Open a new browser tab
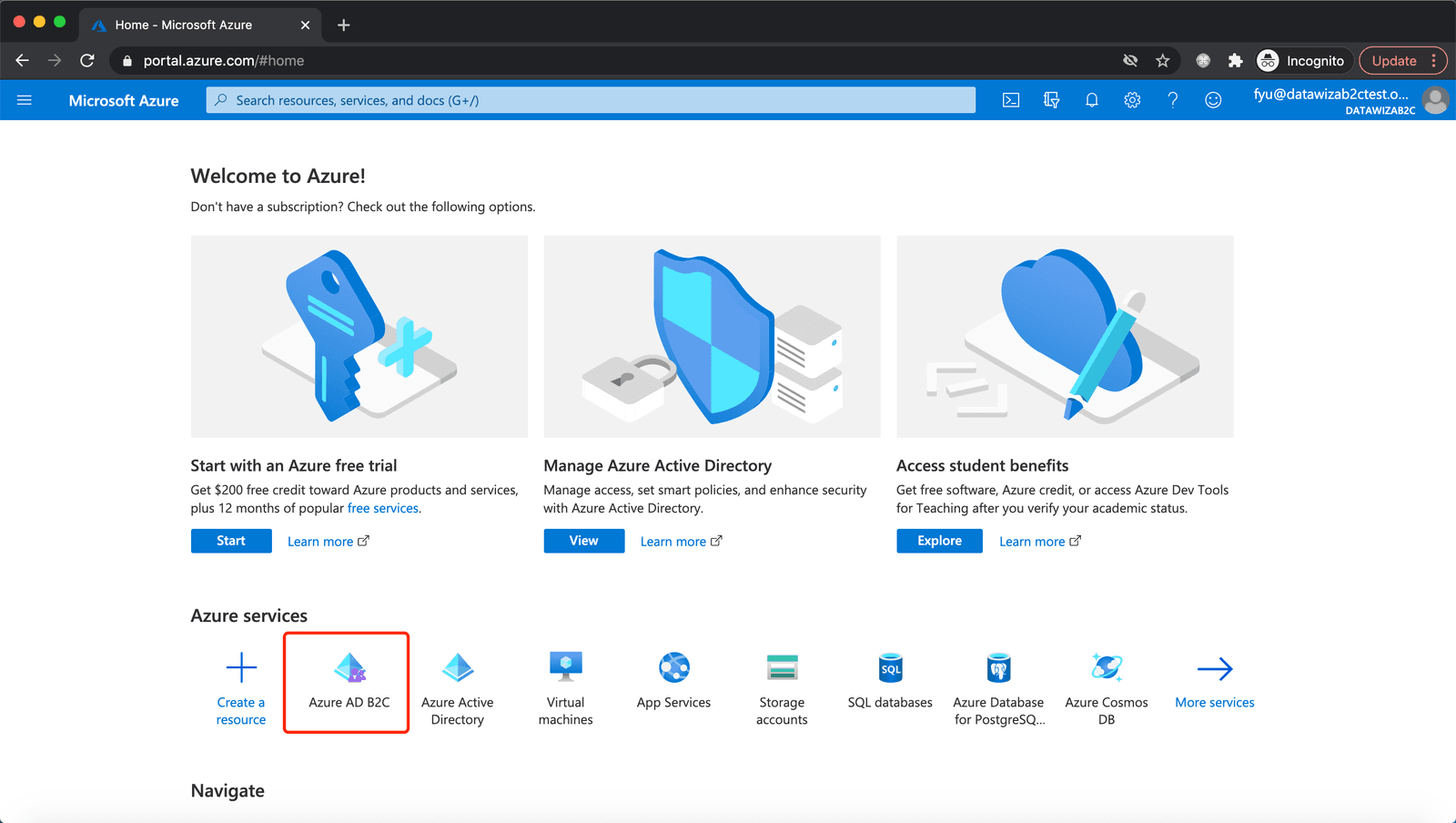This screenshot has height=823, width=1456. tap(343, 25)
